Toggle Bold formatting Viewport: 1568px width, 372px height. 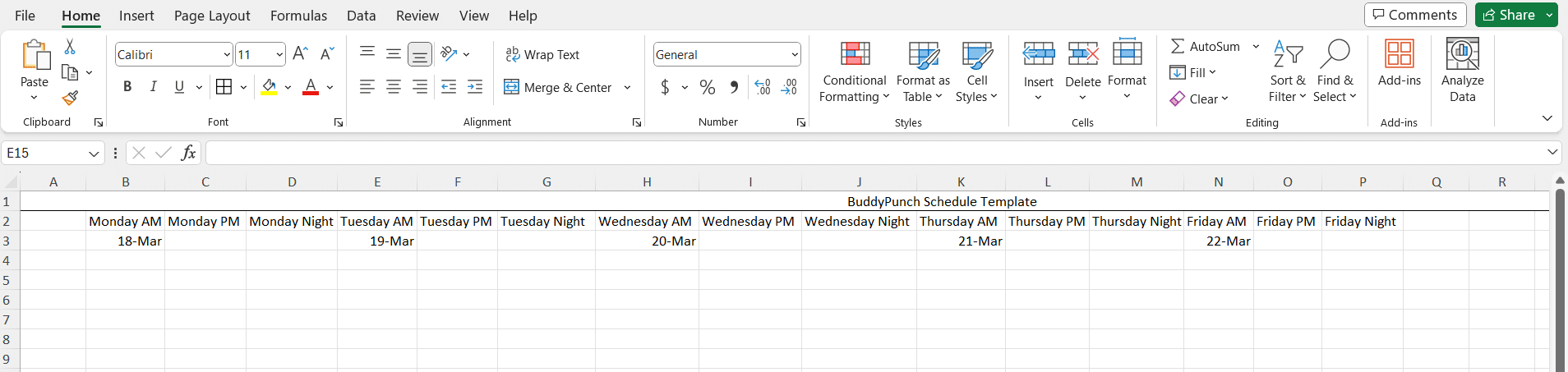(127, 87)
